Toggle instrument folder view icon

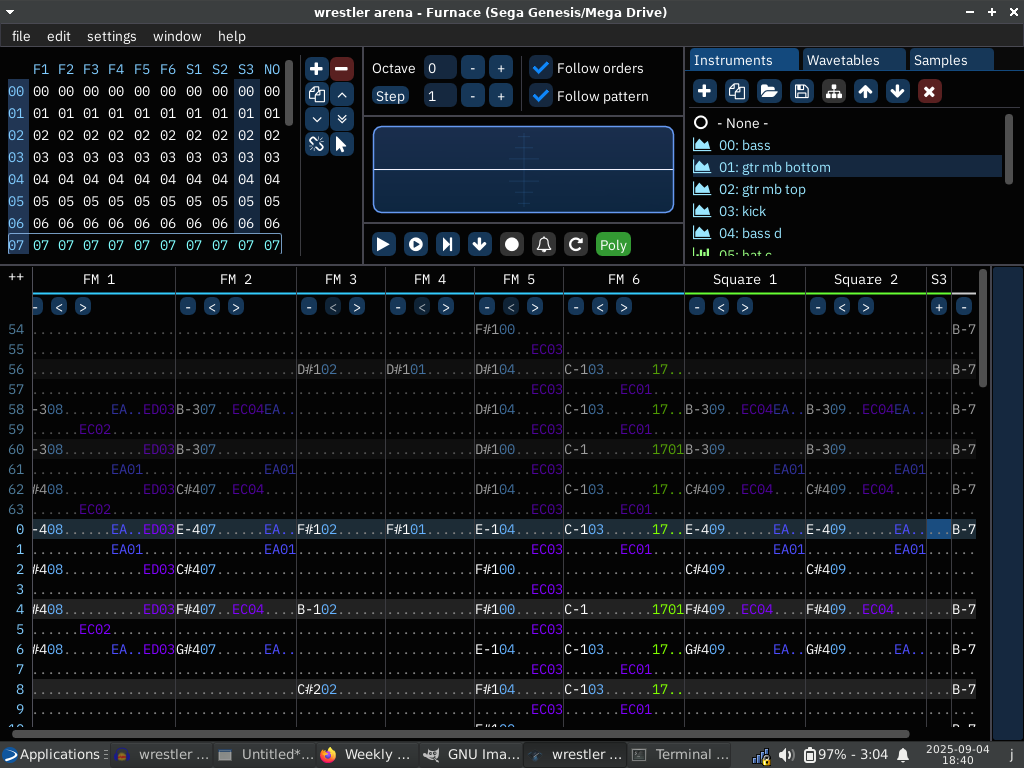pyautogui.click(x=833, y=92)
